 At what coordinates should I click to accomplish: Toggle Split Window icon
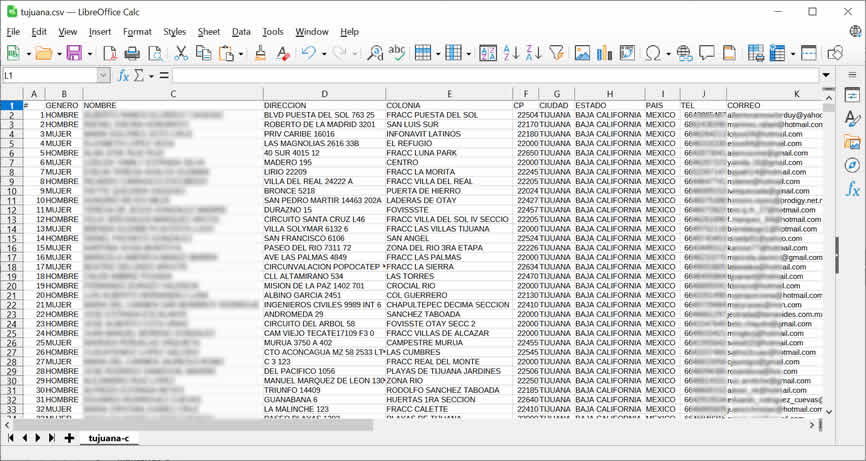[x=809, y=53]
